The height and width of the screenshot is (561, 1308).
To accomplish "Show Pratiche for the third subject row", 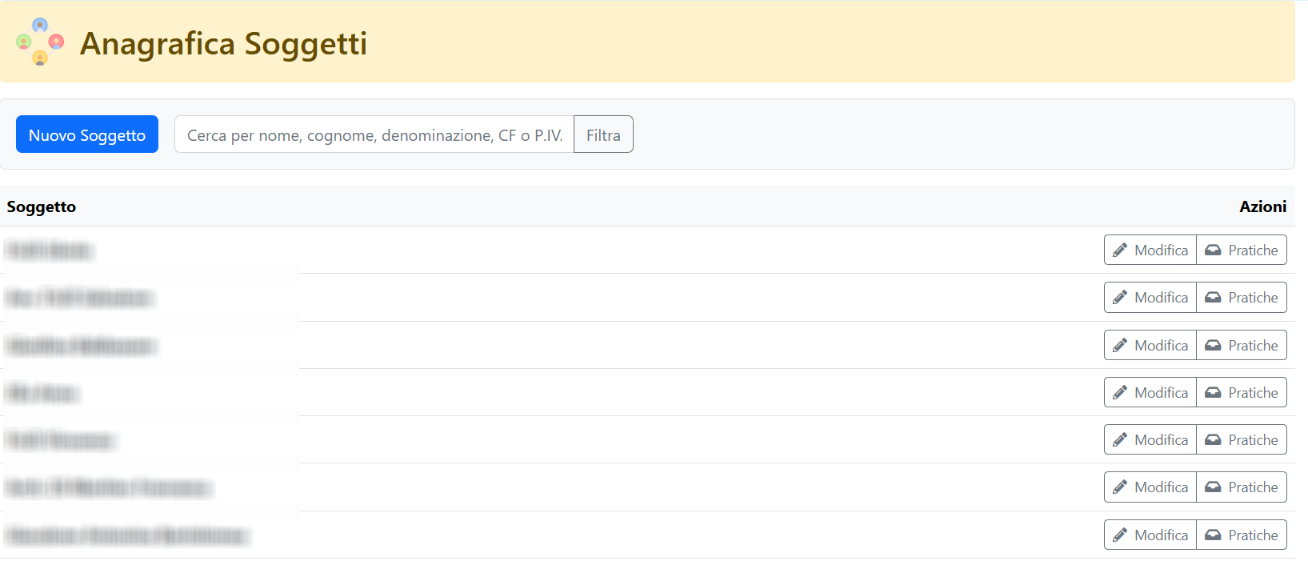I will (1241, 345).
